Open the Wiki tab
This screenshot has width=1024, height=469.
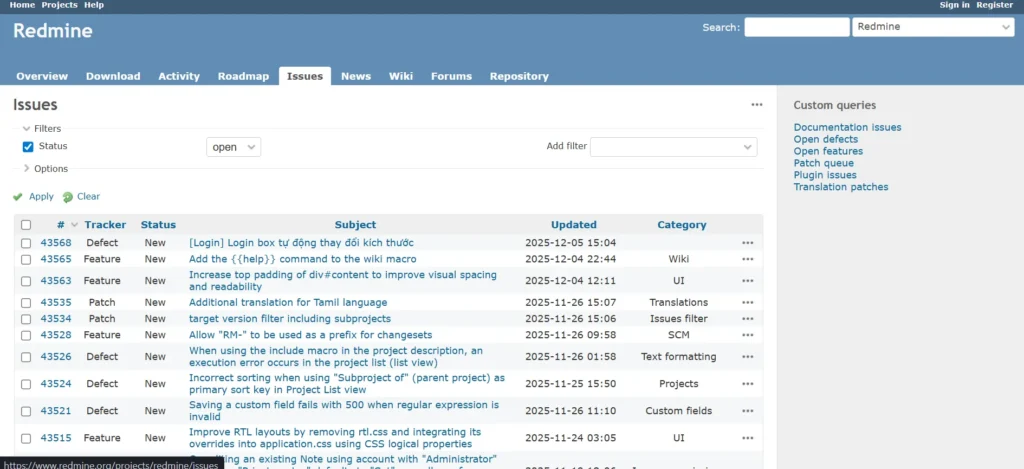pyautogui.click(x=401, y=76)
